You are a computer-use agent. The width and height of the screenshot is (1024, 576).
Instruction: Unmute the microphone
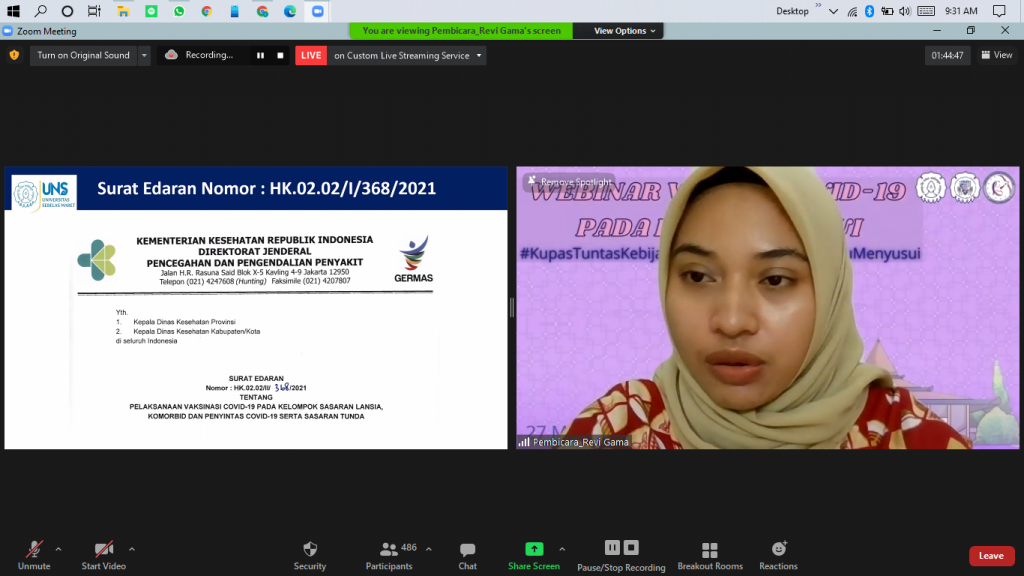34,556
